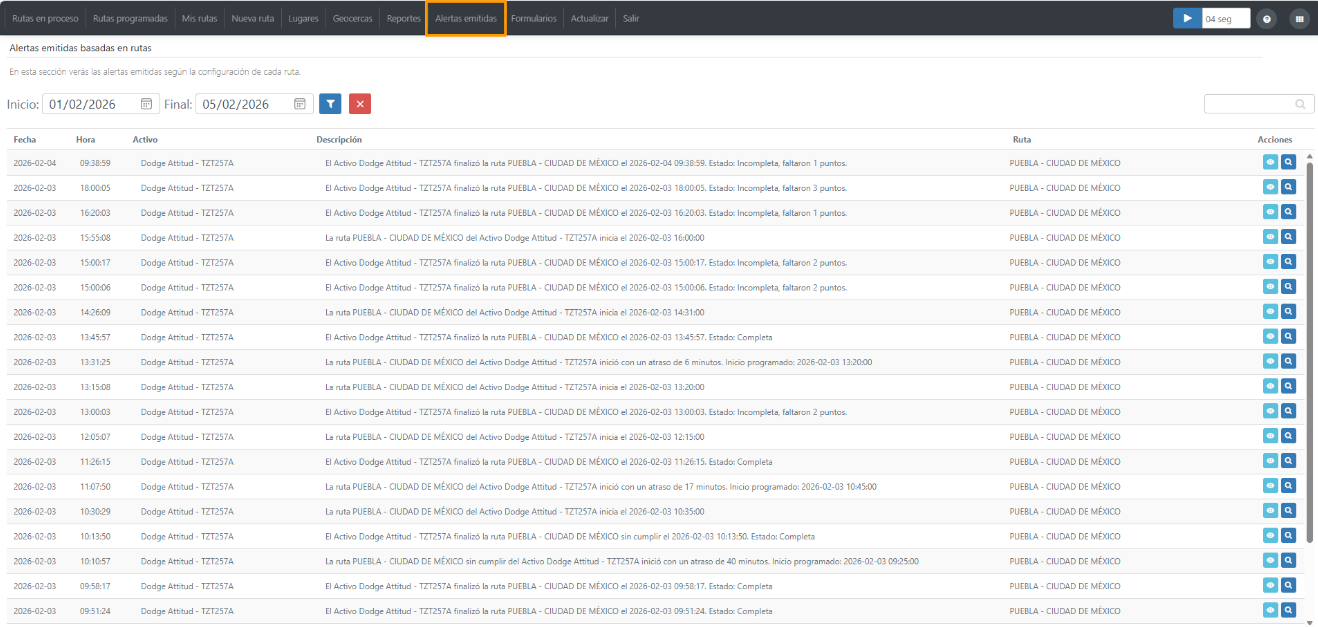Click the Actualizar link

(x=589, y=18)
